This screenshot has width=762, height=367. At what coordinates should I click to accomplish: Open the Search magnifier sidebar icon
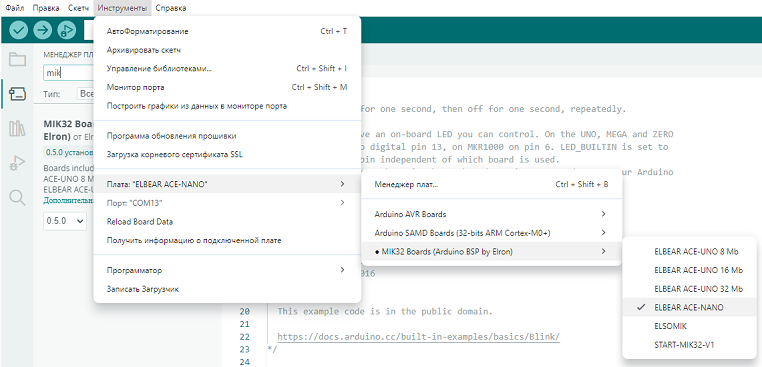tap(17, 198)
